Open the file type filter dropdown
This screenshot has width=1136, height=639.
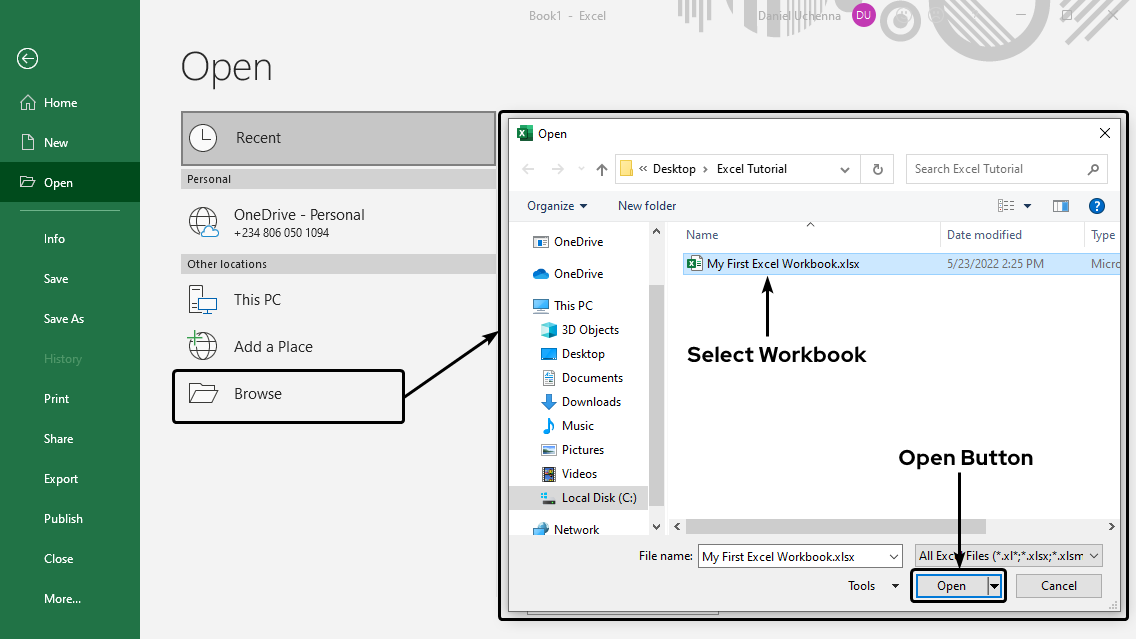tap(1007, 556)
